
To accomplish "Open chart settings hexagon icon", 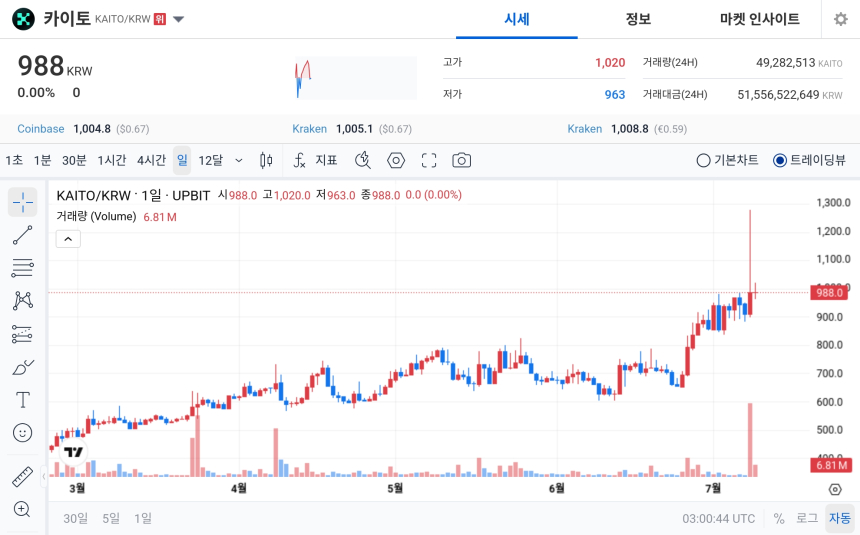I will tap(395, 160).
